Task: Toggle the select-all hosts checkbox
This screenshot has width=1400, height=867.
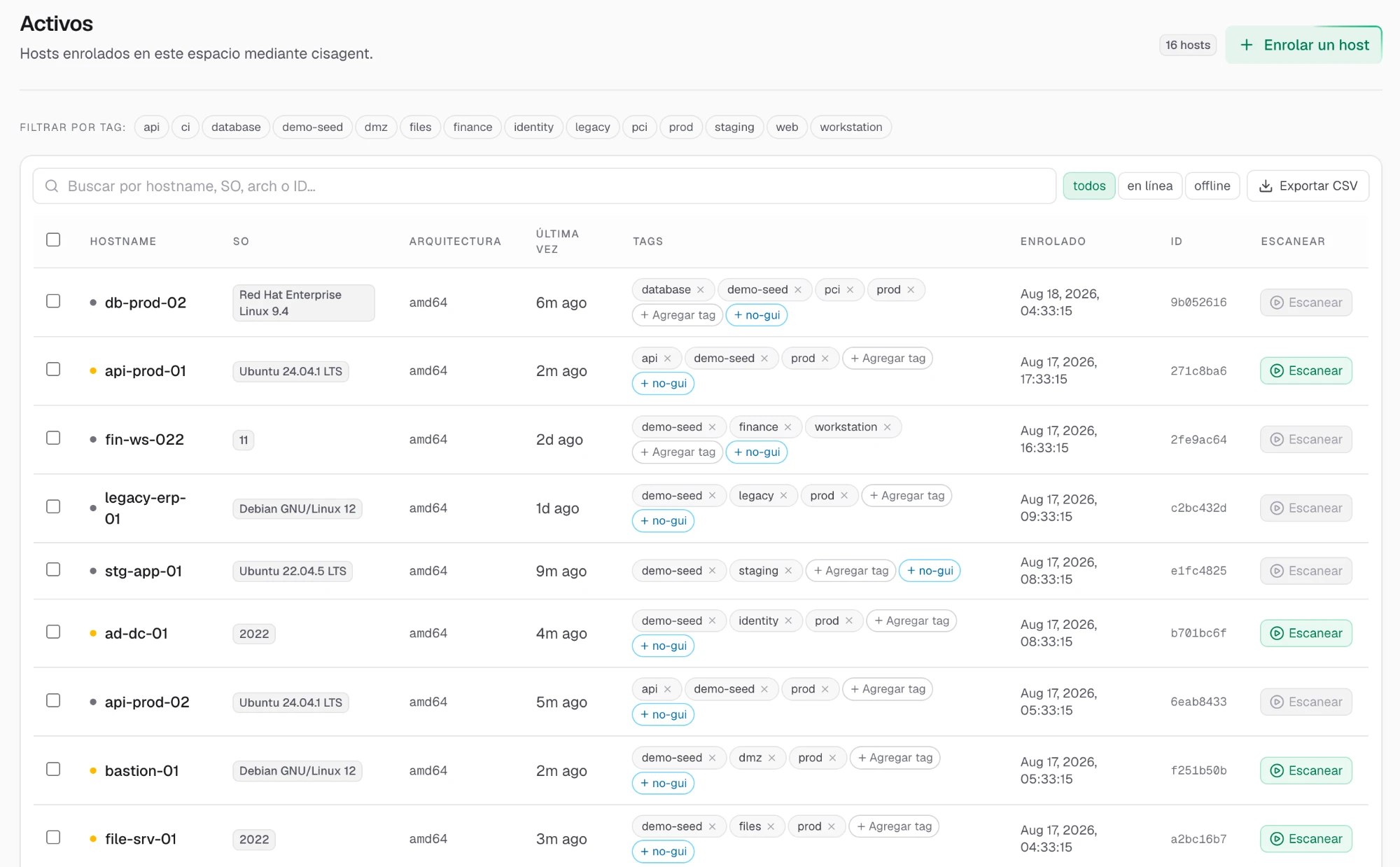Action: pos(53,240)
